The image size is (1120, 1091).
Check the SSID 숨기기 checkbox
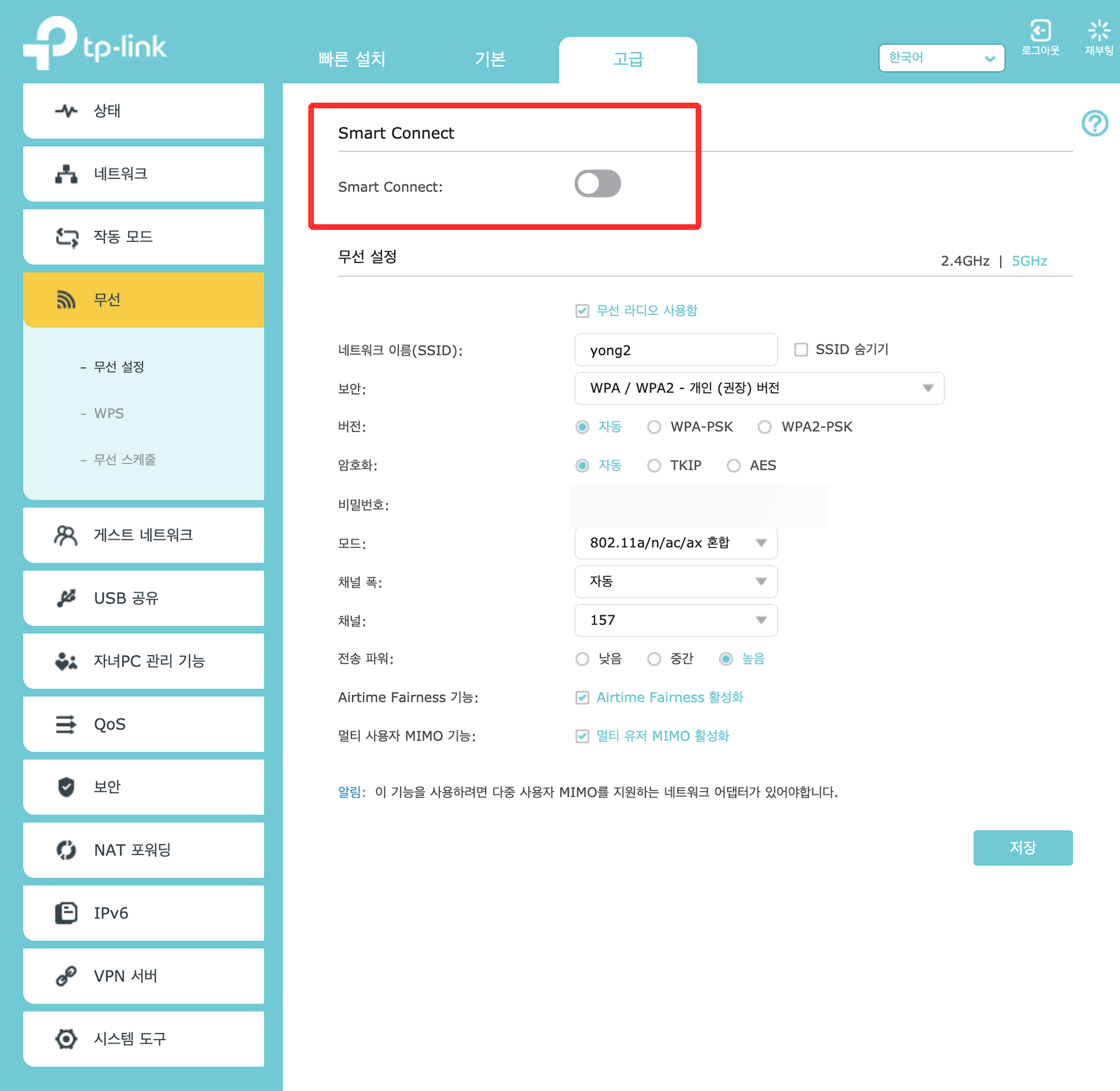801,349
